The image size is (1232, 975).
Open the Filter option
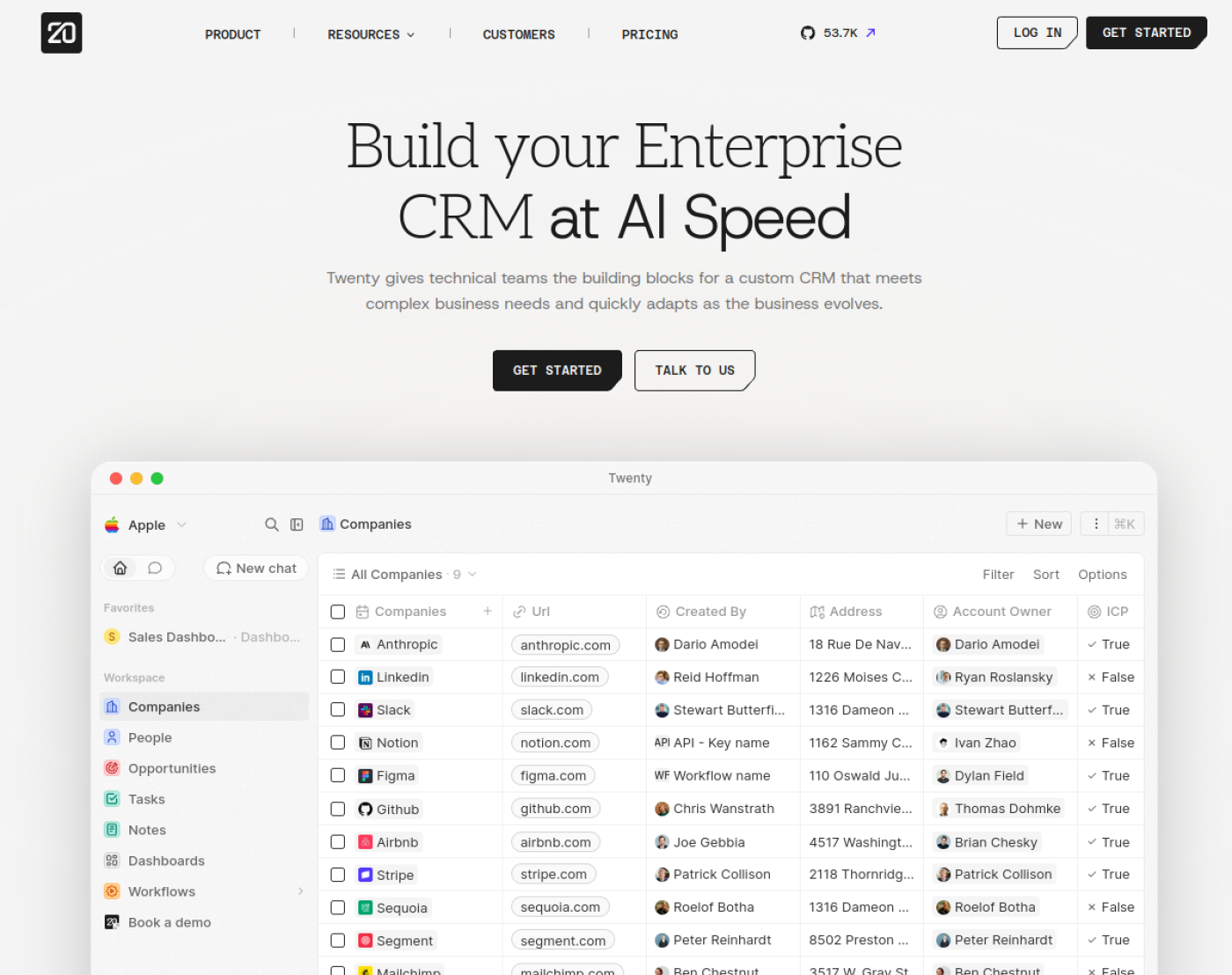pos(998,575)
